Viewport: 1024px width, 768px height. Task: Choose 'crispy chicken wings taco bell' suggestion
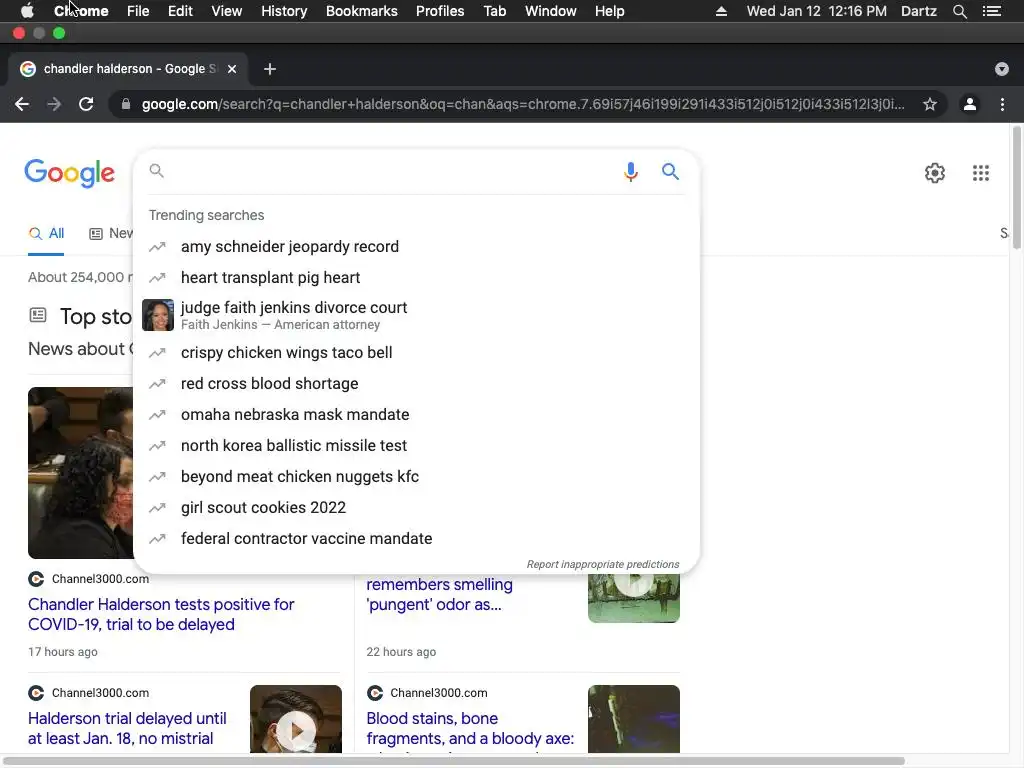tap(416, 353)
